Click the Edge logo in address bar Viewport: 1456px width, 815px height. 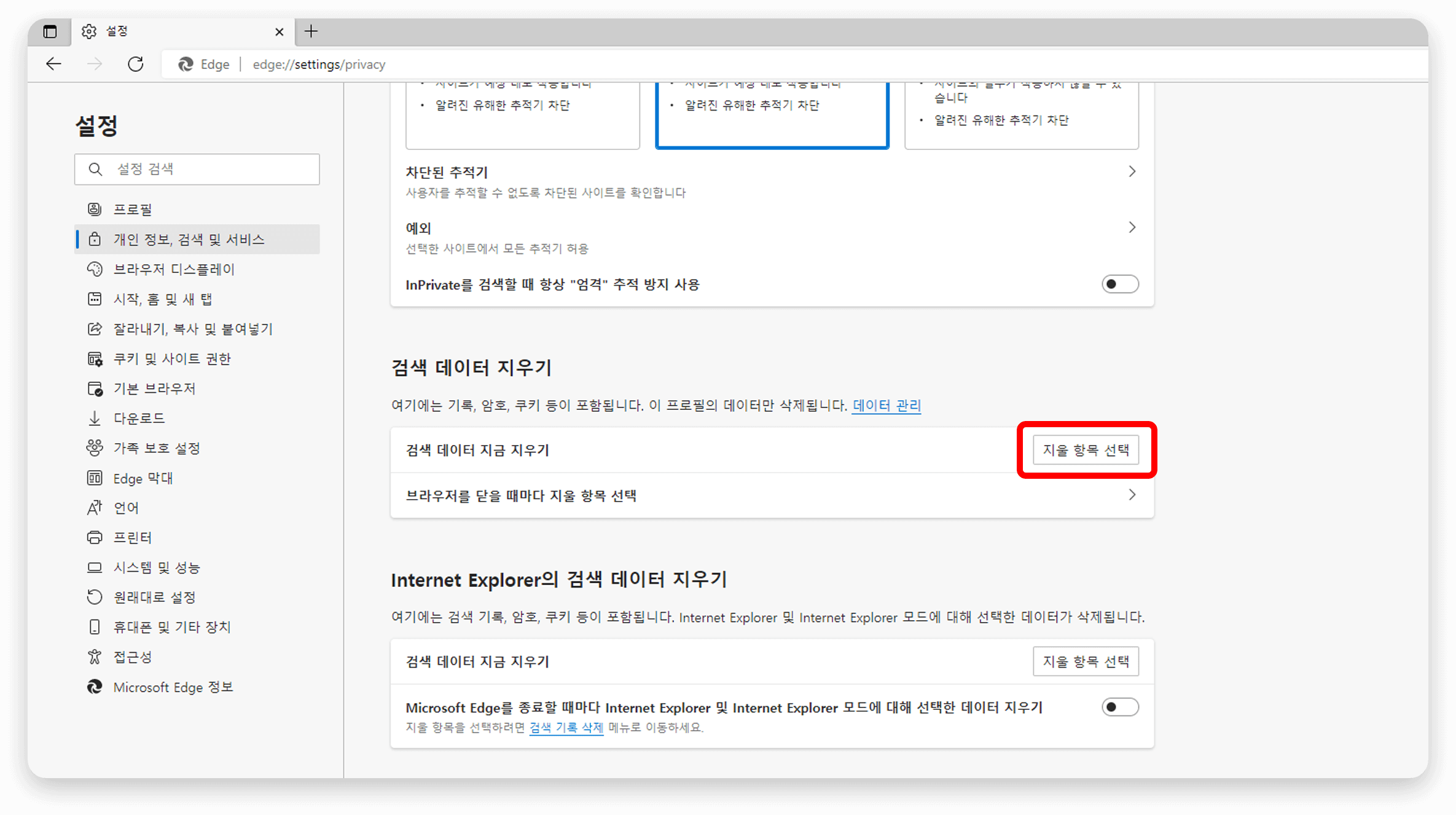[186, 64]
